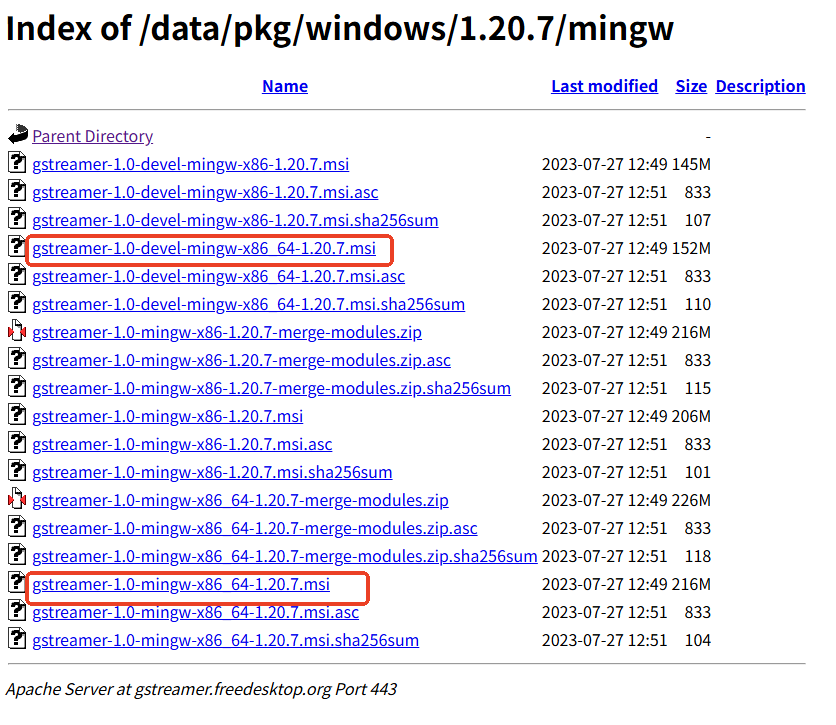Open gstreamer-1.0-devel-mingw-x86-1.20.7.msi.asc signature link

205,192
